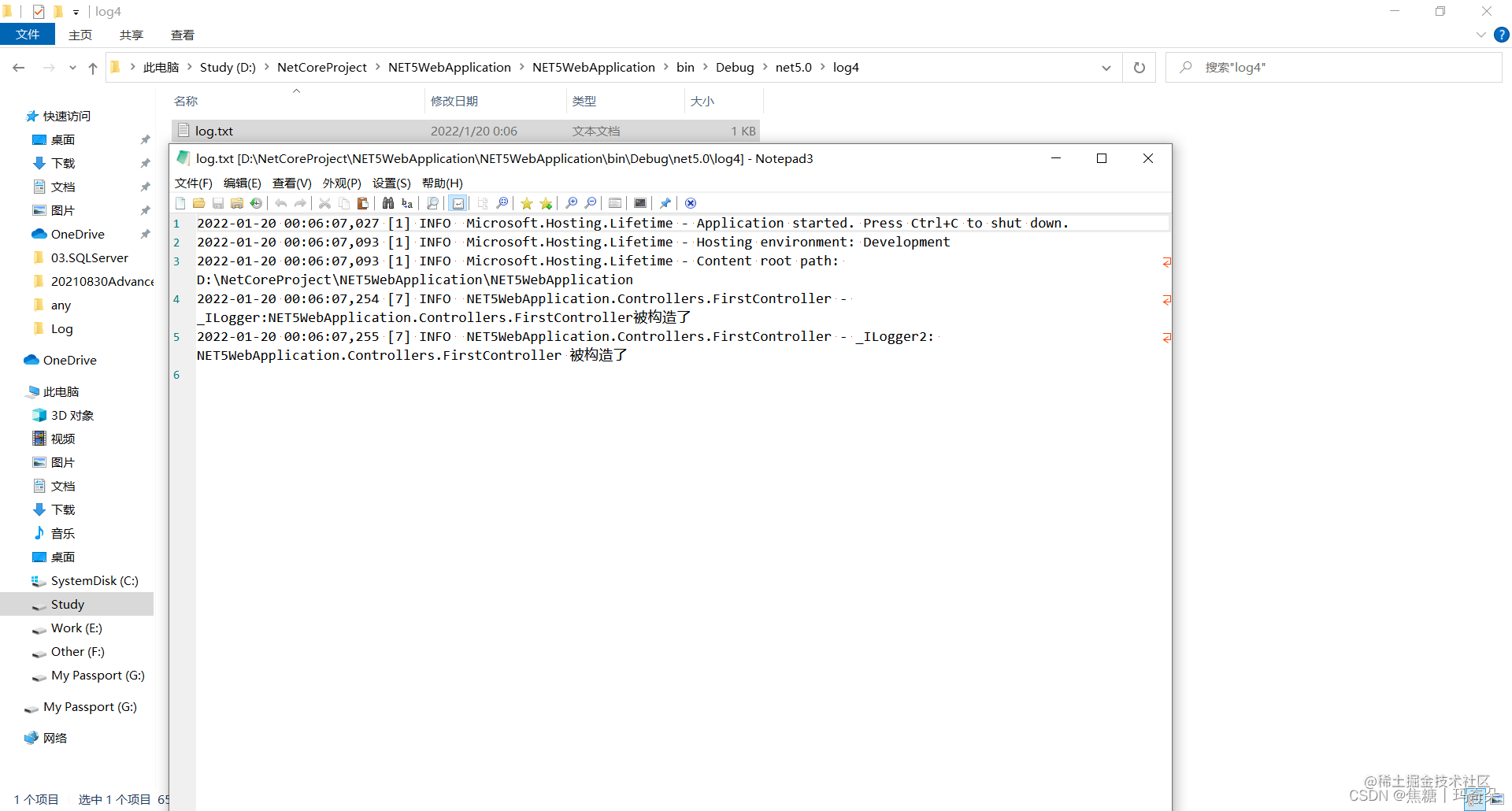Click the search box labeled 搜索"log4"
Viewport: 1512px width, 811px height.
pyautogui.click(x=1335, y=68)
